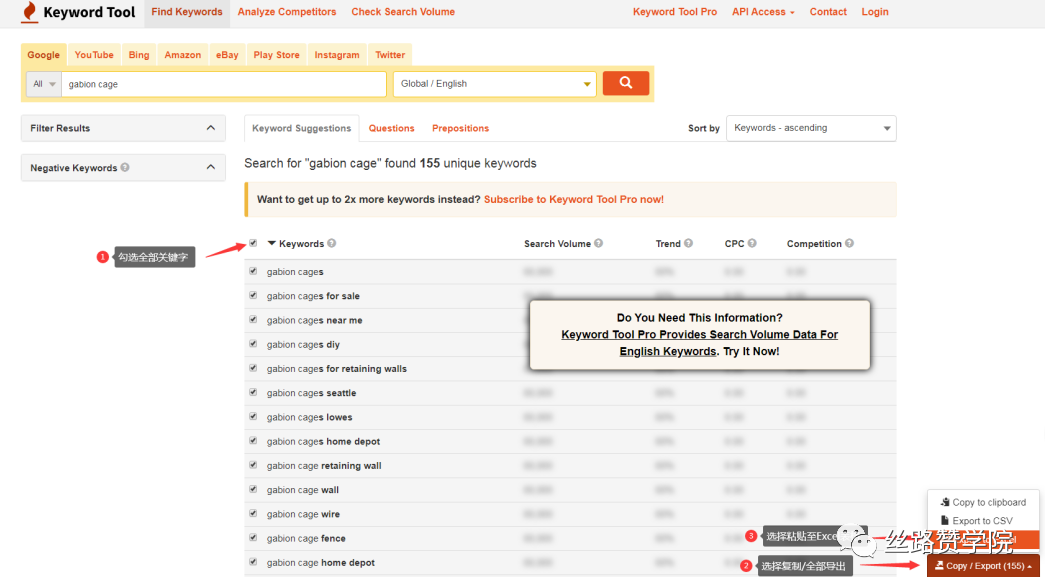The height and width of the screenshot is (588, 1047).
Task: Switch to the Twitter tab
Action: coord(390,55)
